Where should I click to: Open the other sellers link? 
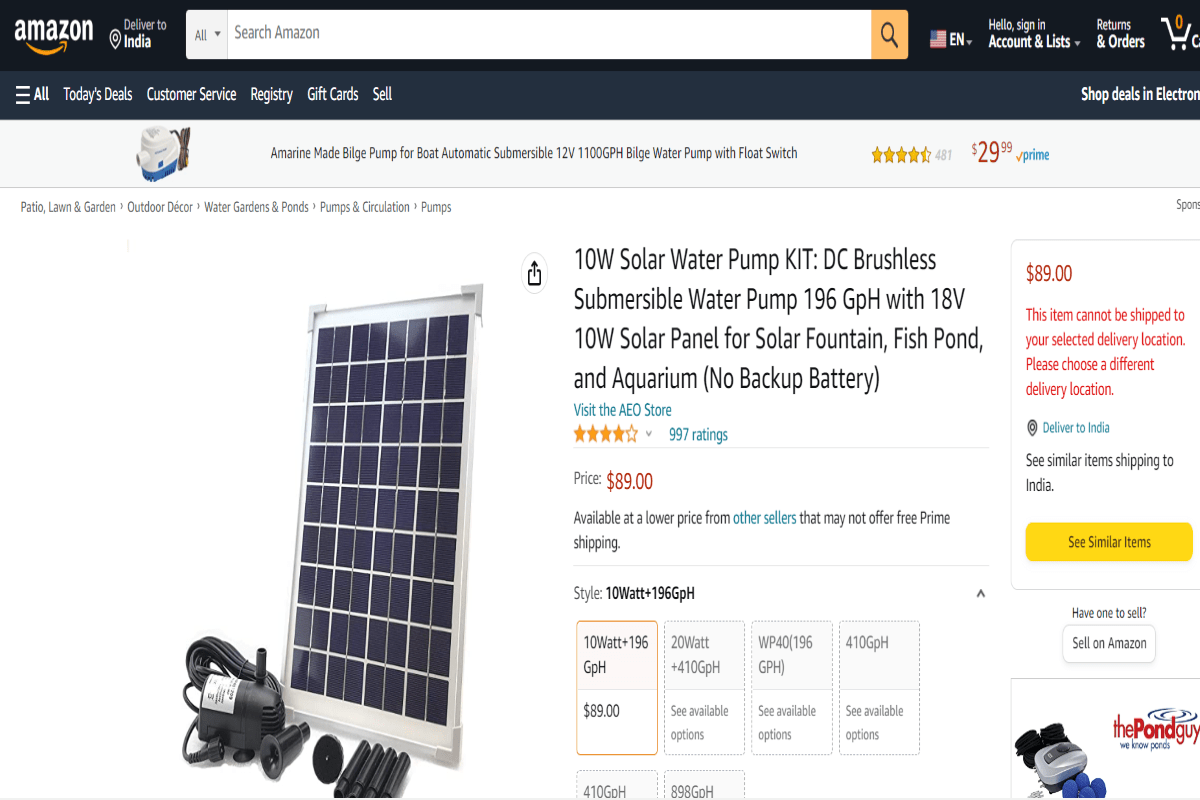tap(764, 517)
